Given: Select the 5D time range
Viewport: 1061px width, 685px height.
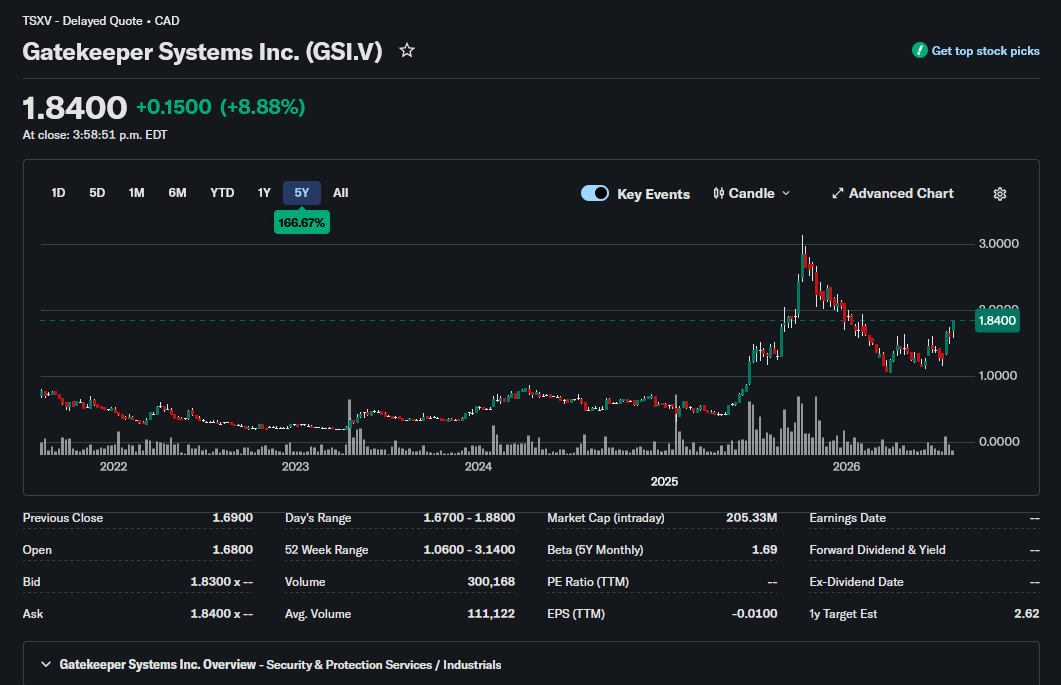Looking at the screenshot, I should [x=97, y=193].
